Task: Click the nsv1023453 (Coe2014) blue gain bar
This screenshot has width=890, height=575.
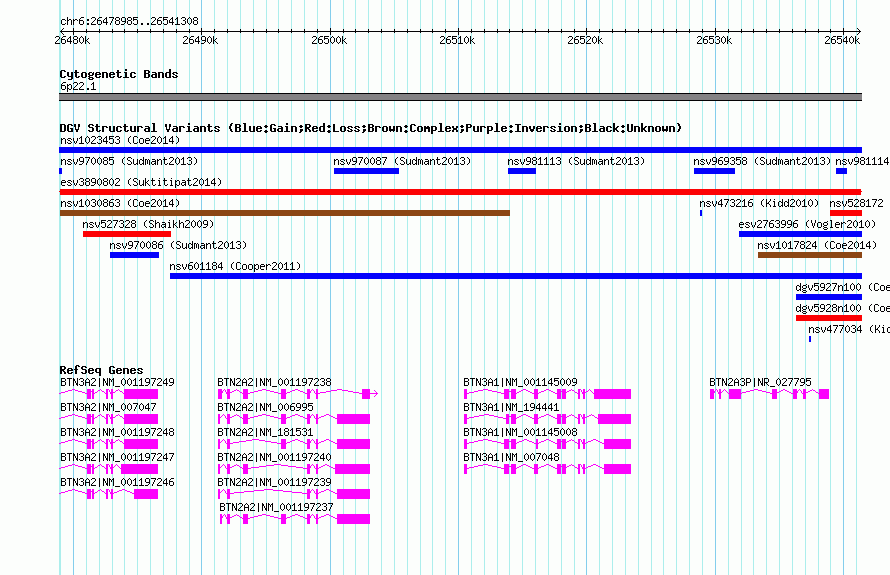Action: pos(460,150)
